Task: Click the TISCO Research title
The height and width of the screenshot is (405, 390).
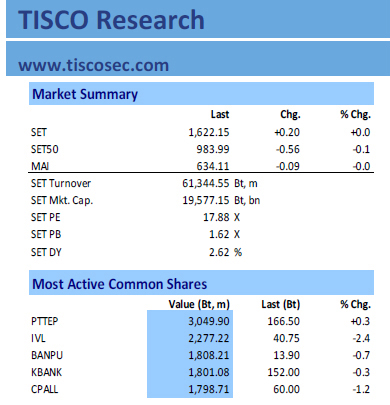Action: coord(111,20)
